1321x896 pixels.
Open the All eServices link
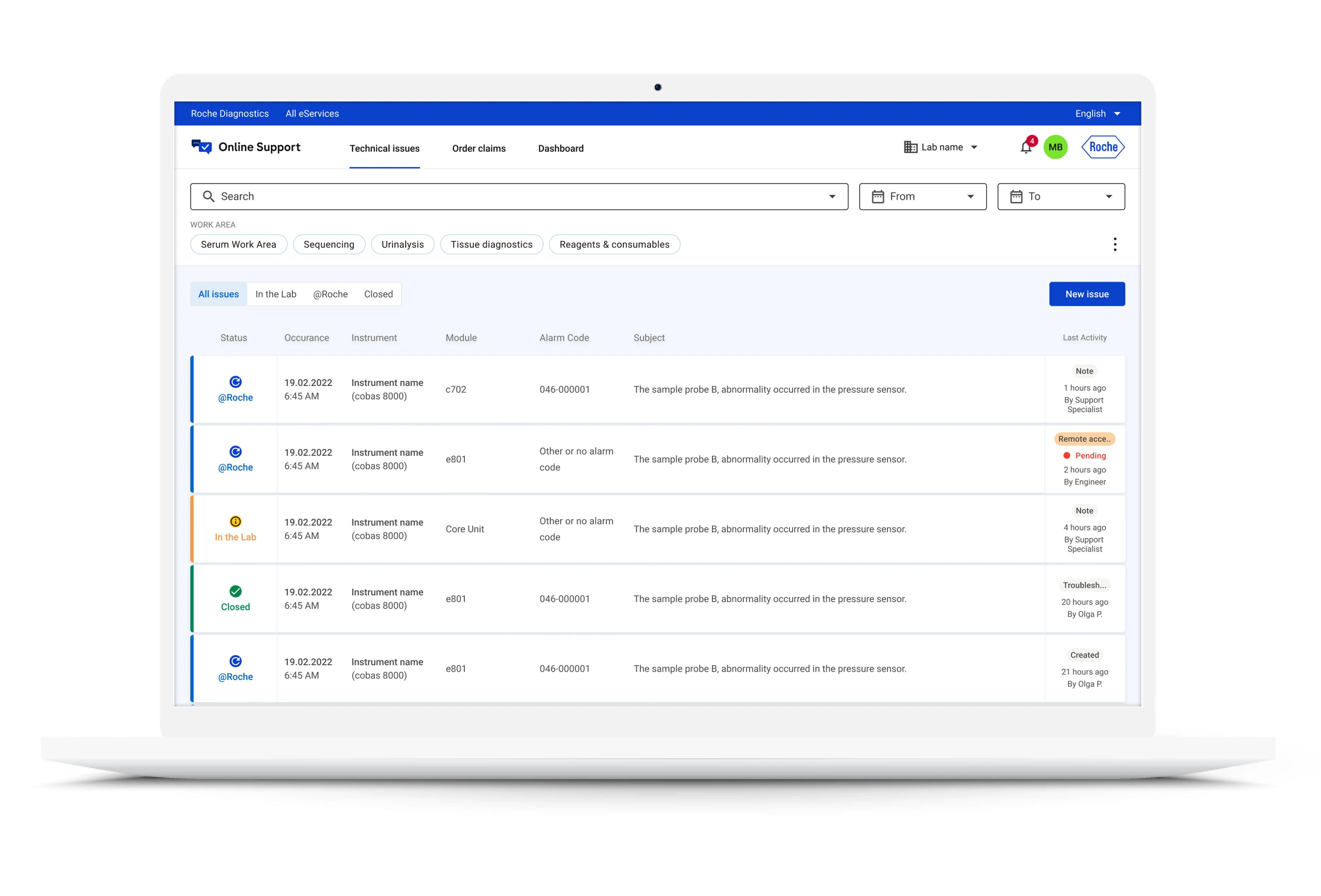click(x=312, y=114)
